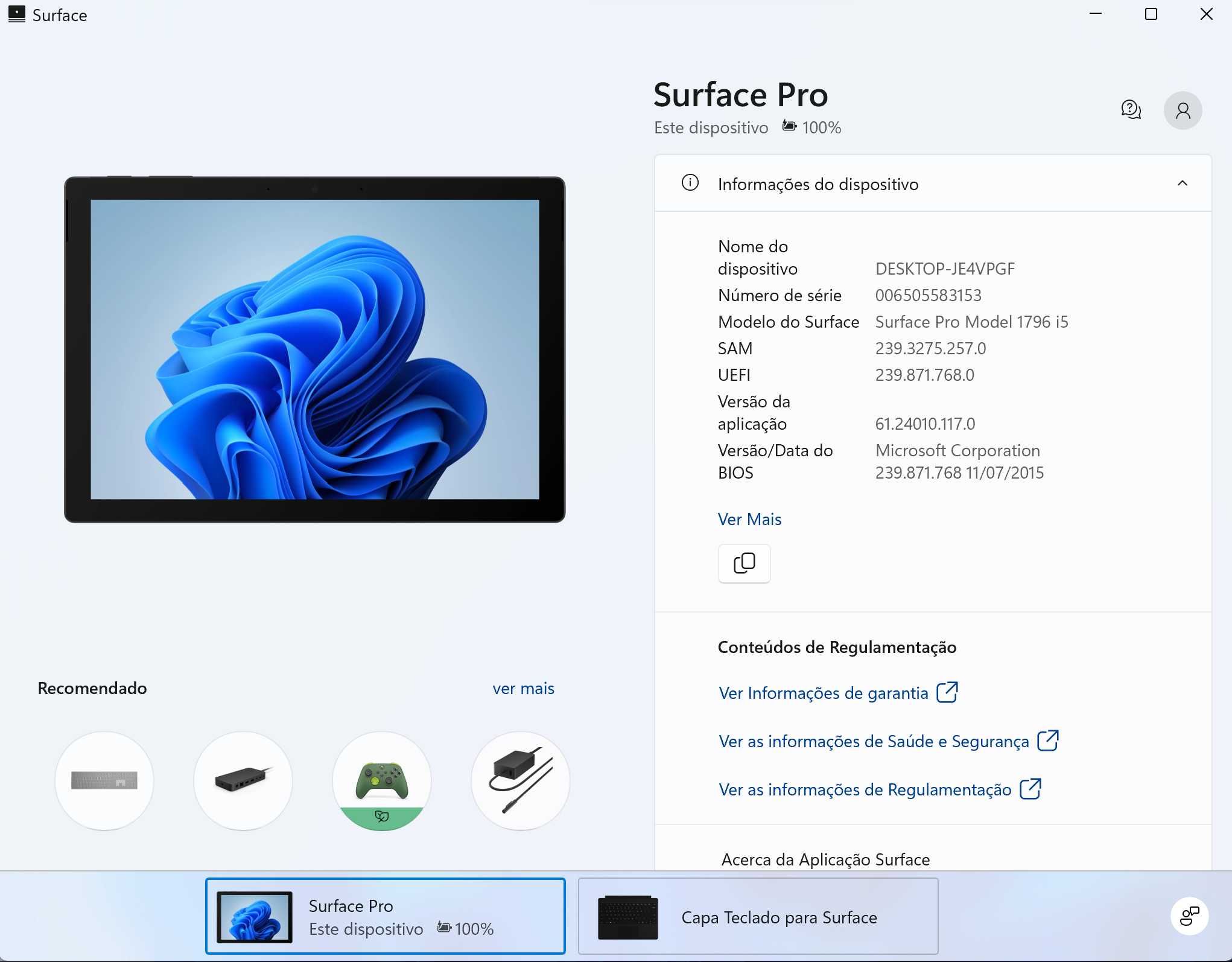The height and width of the screenshot is (962, 1232).
Task: Click the serial number 006505583153
Action: [928, 295]
